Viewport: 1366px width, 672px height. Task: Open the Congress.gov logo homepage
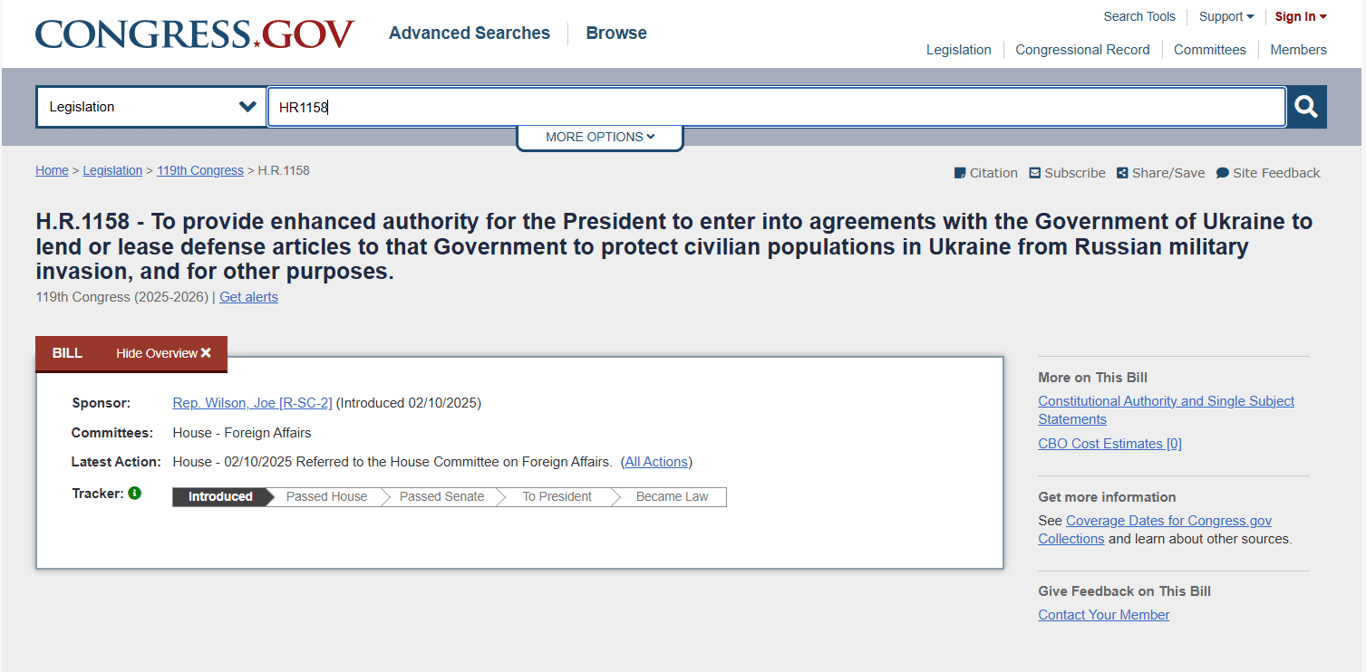tap(195, 33)
